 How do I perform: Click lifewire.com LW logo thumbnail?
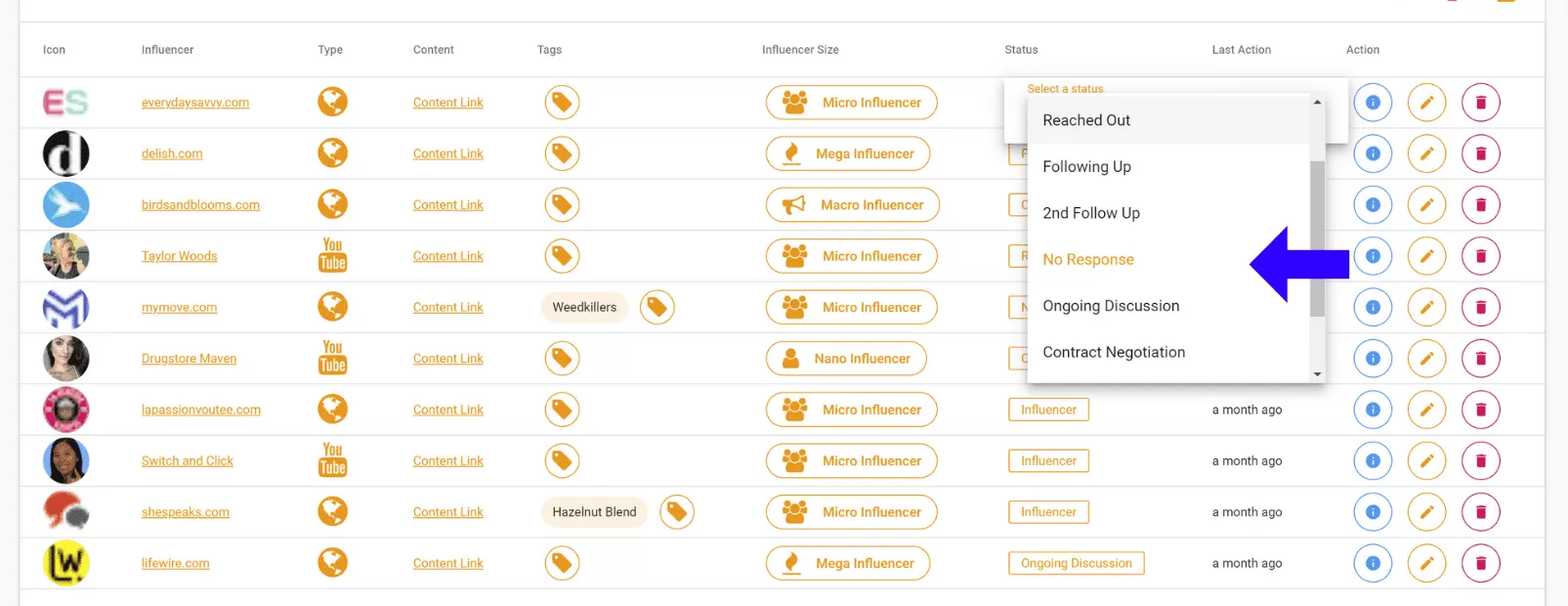(x=65, y=563)
